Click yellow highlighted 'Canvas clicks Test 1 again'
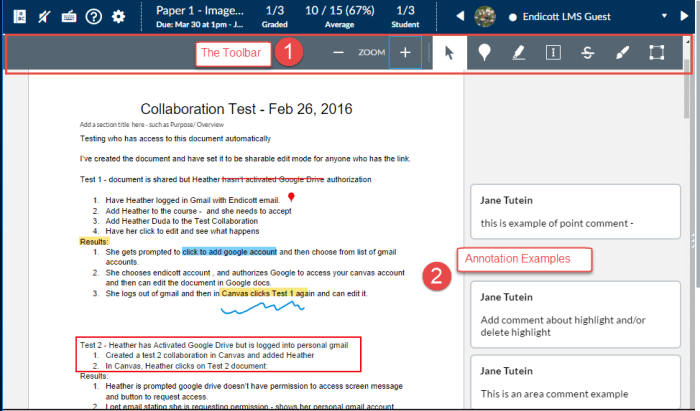 (x=264, y=293)
